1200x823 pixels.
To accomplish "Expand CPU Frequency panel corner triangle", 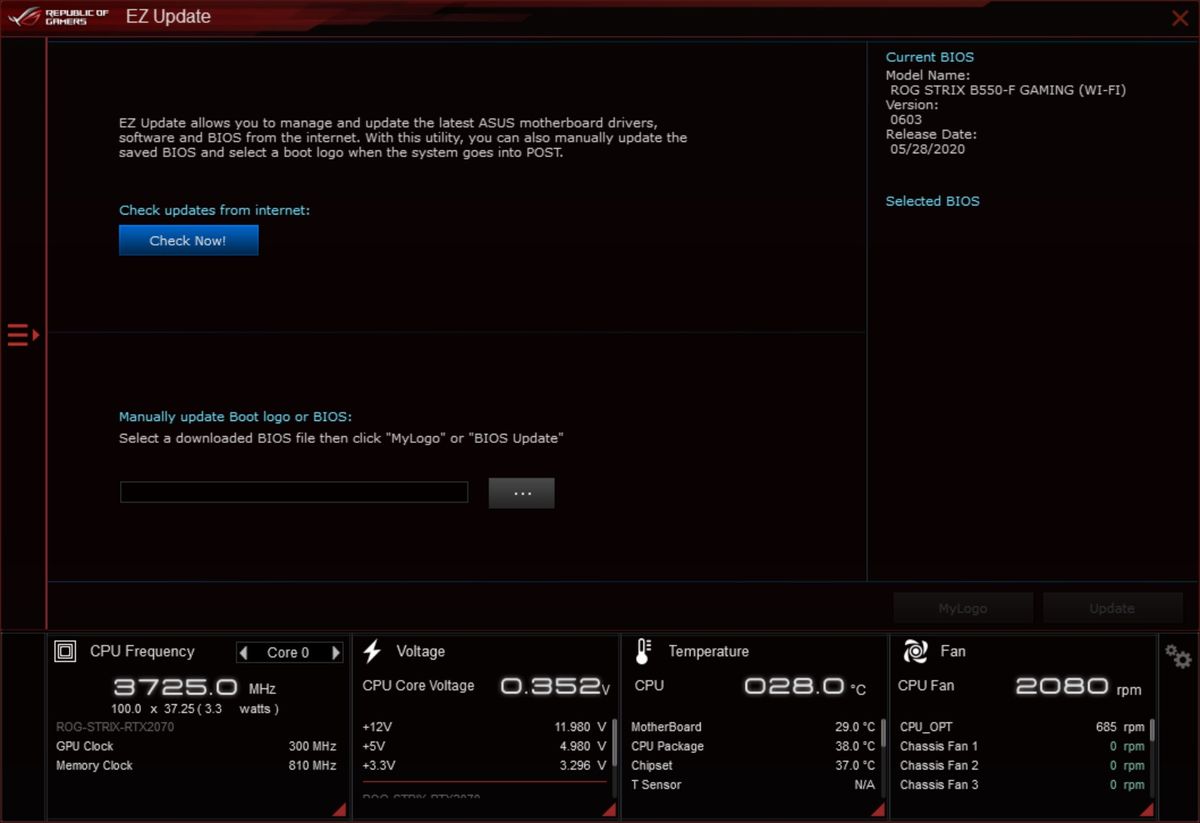I will click(x=339, y=809).
